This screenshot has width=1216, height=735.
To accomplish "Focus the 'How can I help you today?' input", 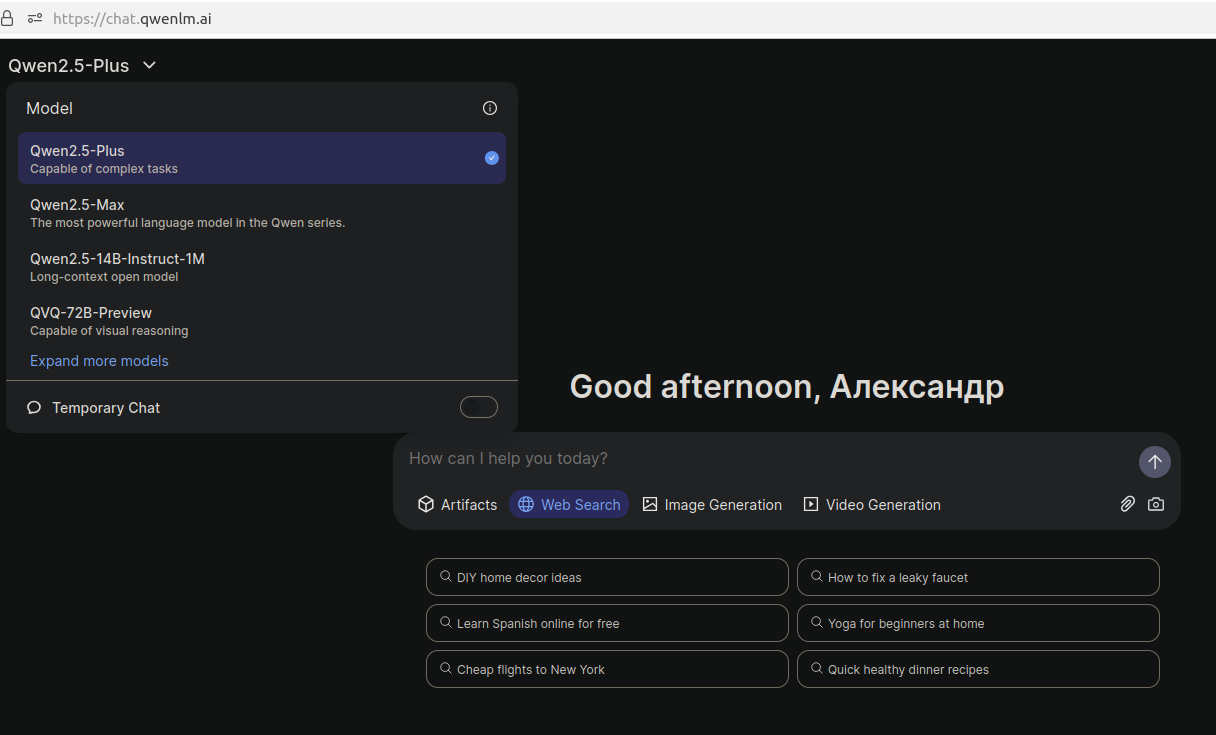I will pos(768,459).
